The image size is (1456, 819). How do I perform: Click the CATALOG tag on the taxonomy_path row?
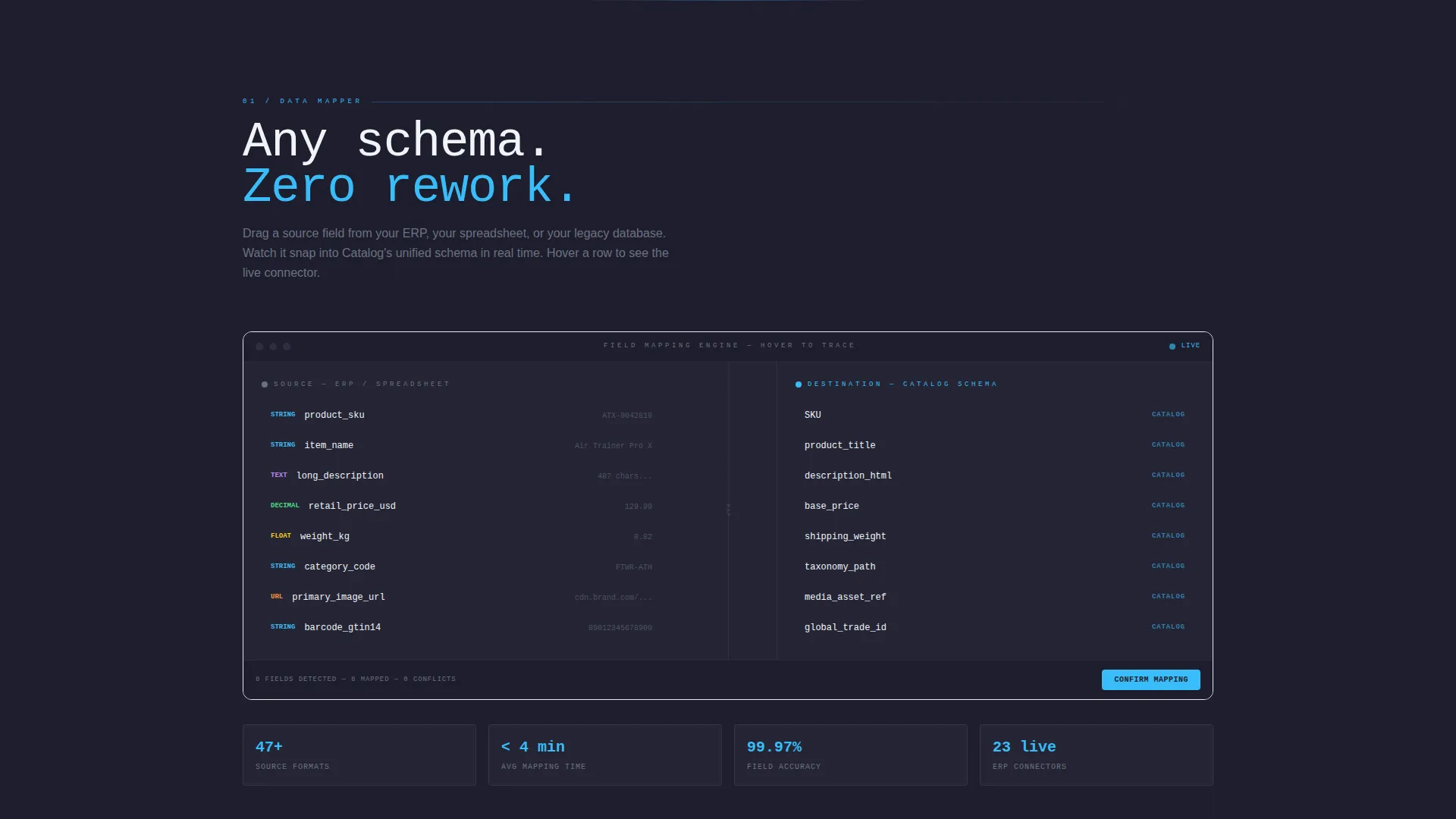coord(1168,566)
